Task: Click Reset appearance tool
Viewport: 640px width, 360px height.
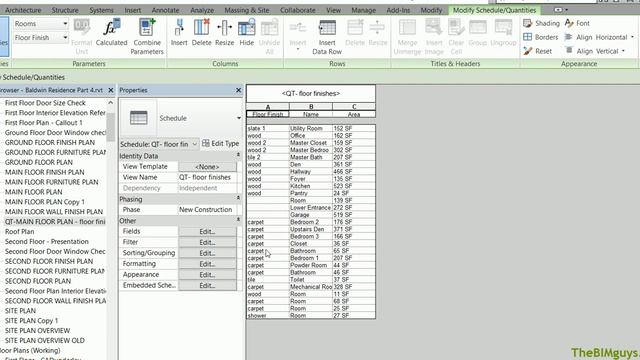Action: point(538,51)
